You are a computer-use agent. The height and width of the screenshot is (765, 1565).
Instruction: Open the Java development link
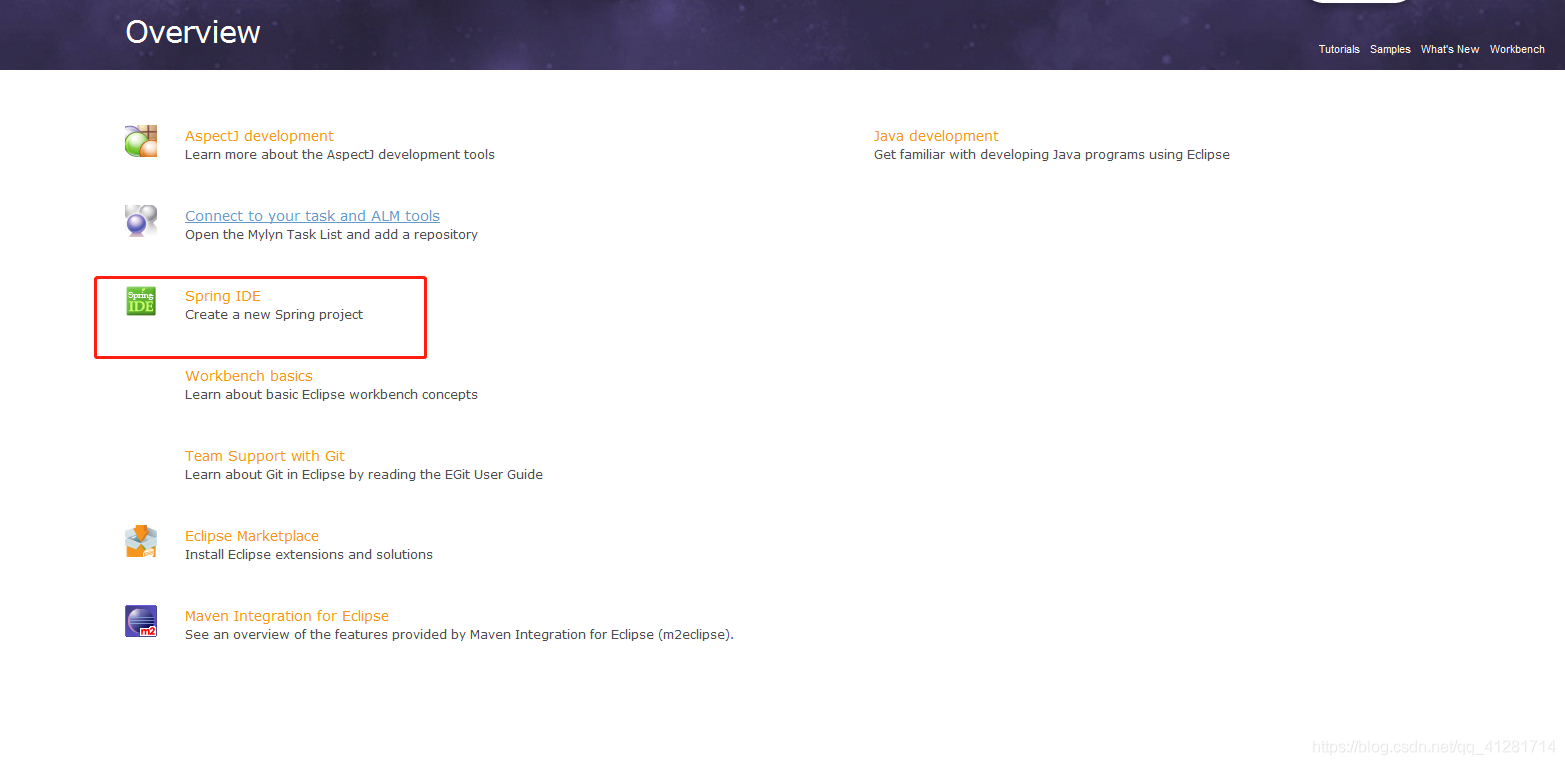(x=936, y=136)
